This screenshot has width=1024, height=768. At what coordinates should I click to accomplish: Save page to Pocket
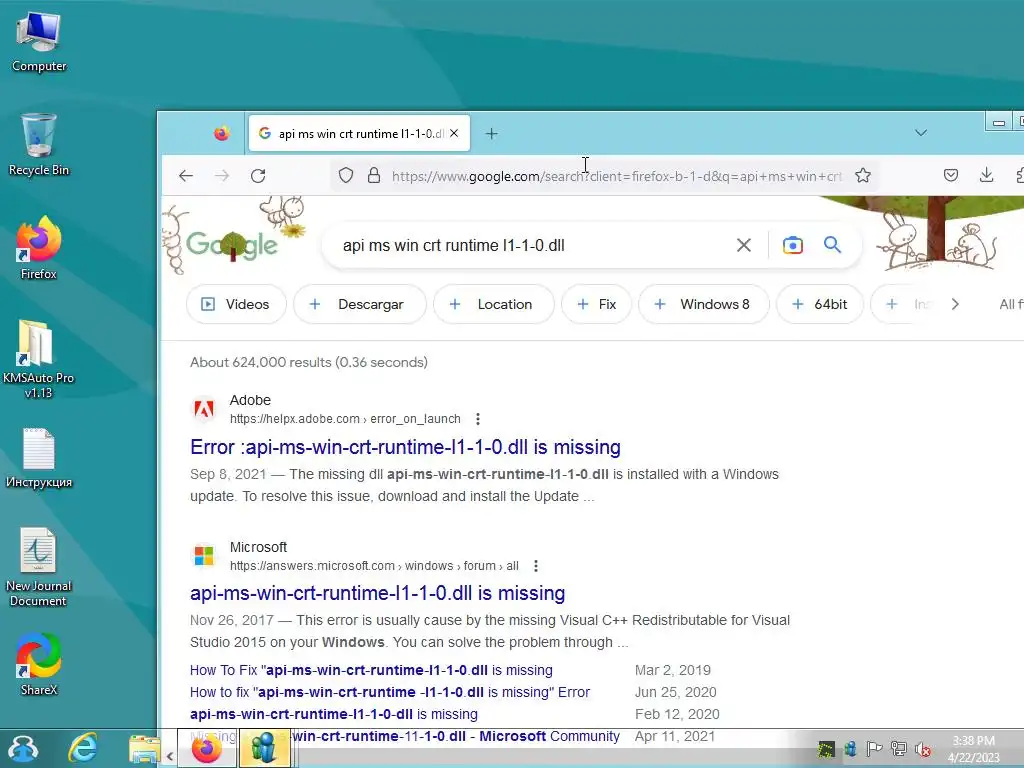[951, 175]
